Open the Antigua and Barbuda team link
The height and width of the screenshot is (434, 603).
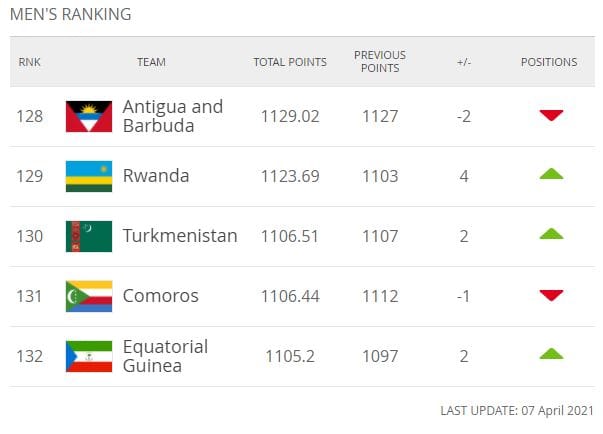tap(172, 116)
